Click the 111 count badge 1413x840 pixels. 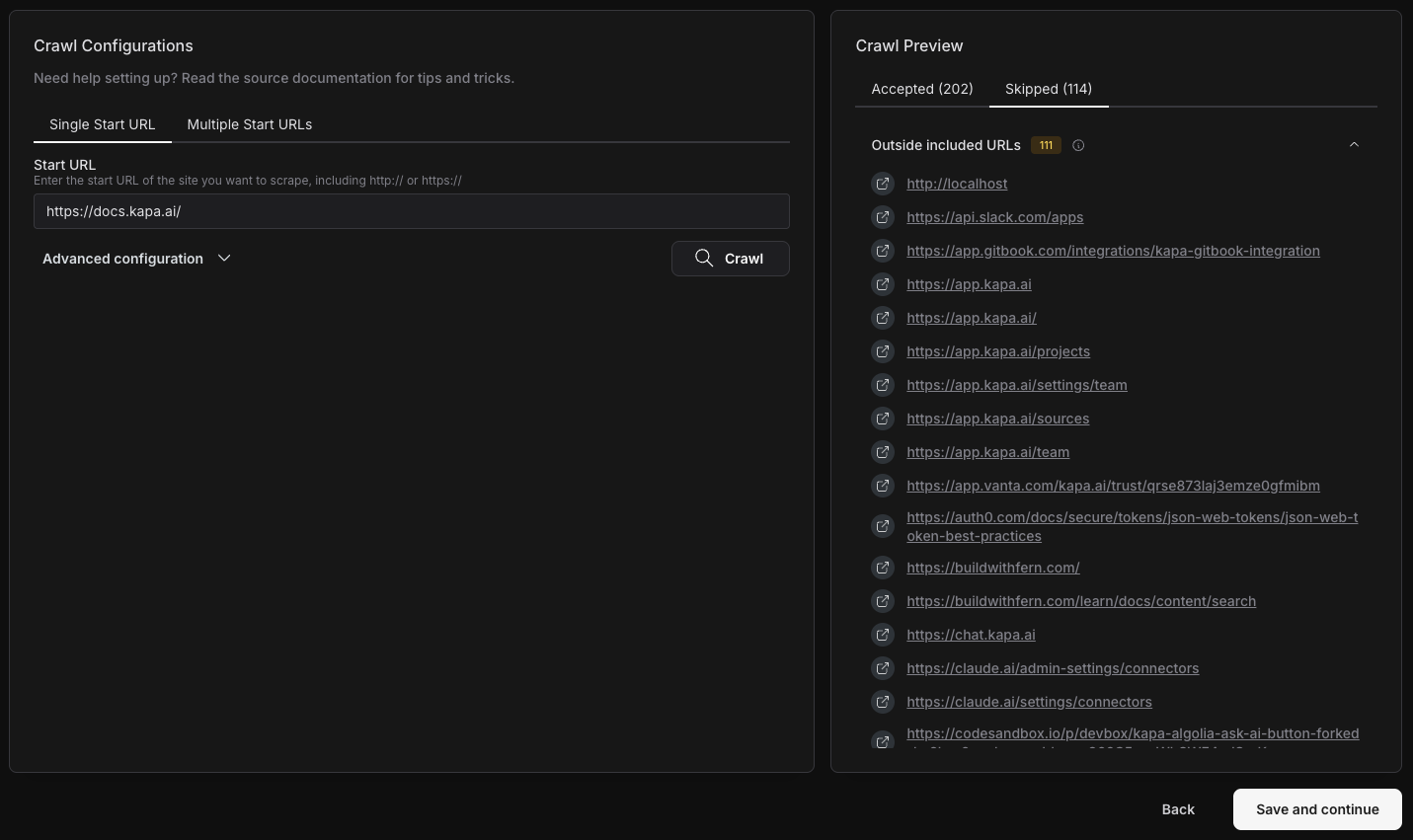click(1046, 145)
